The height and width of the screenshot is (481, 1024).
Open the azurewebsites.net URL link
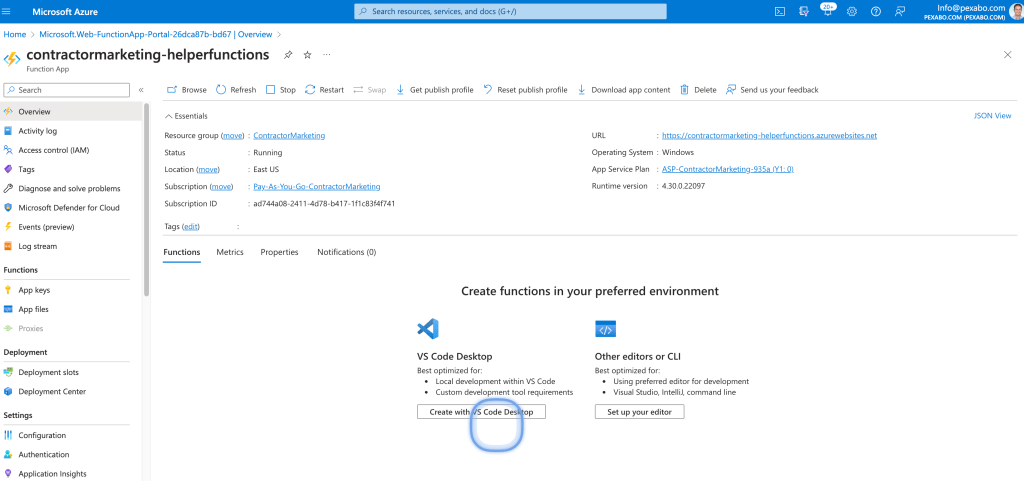click(x=769, y=136)
